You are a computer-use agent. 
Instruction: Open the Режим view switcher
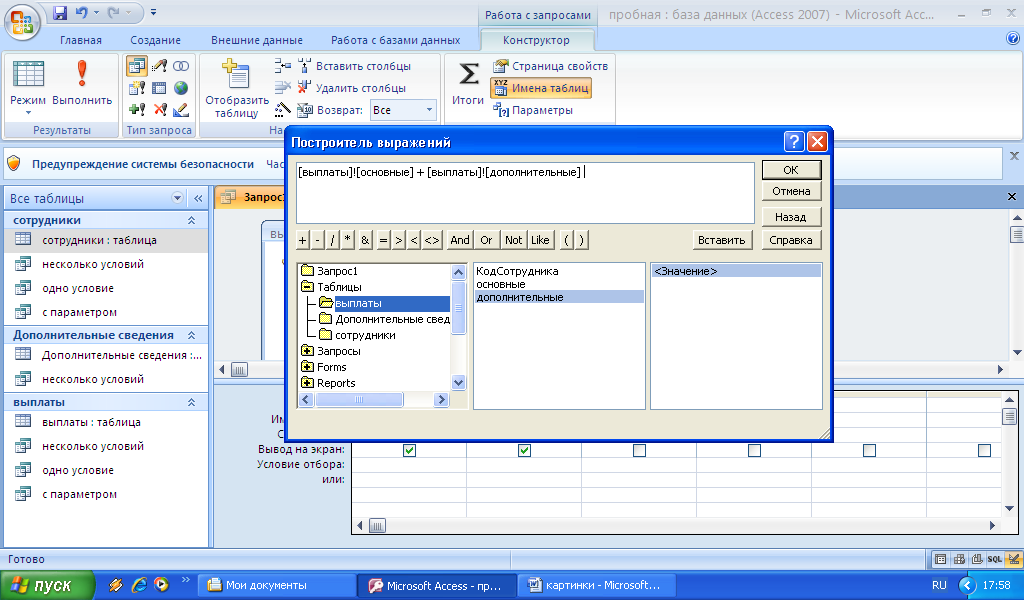(28, 88)
